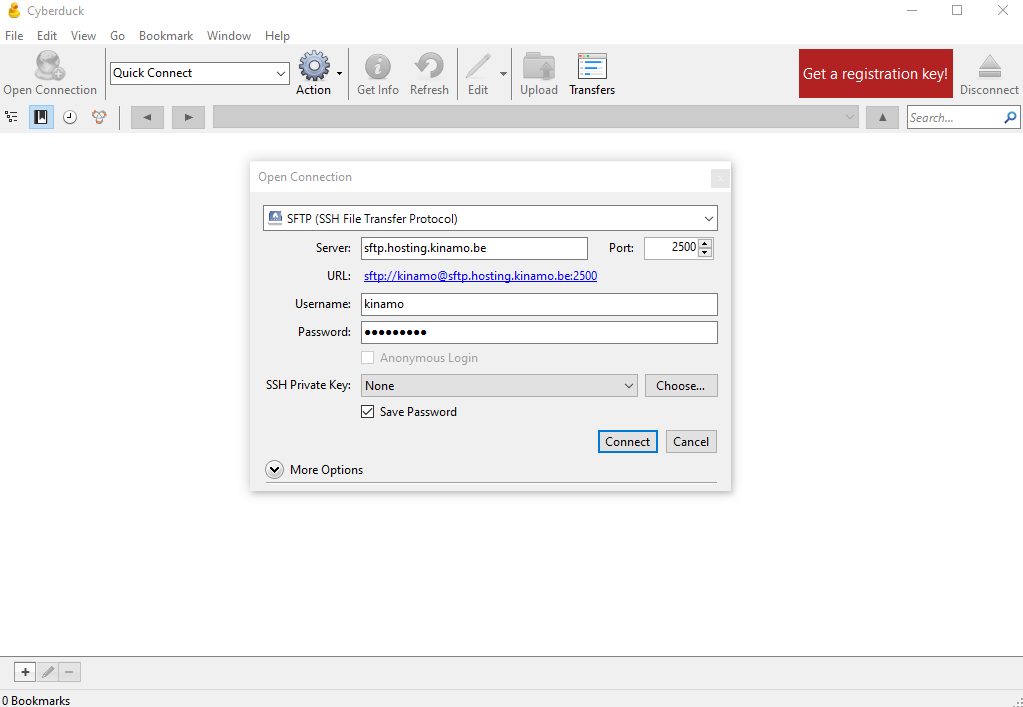The width and height of the screenshot is (1023, 707).
Task: Show the History clock view
Action: (70, 117)
